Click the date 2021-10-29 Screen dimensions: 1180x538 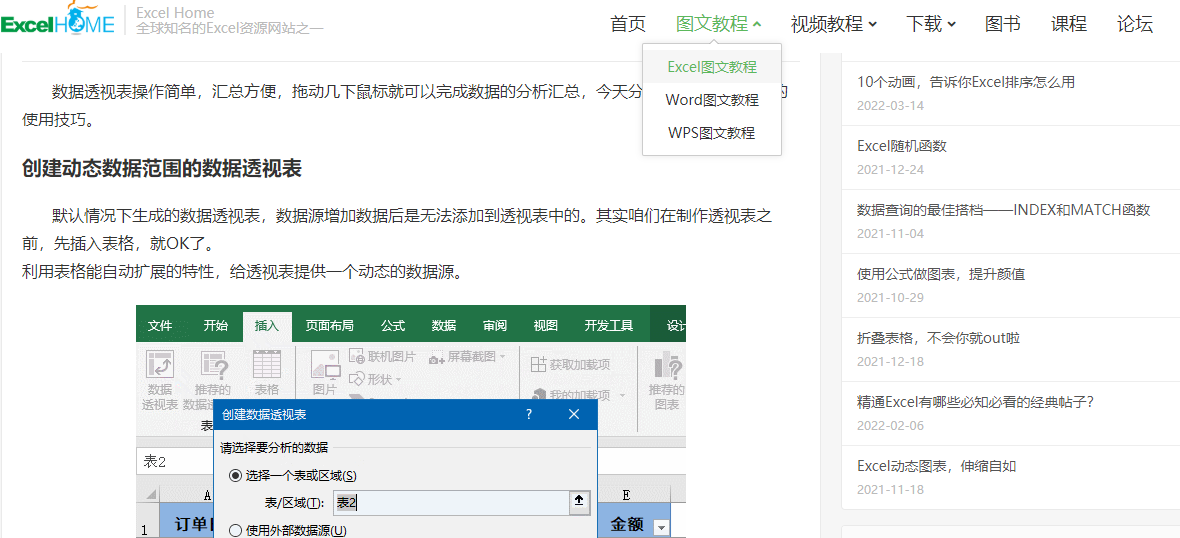pos(890,297)
